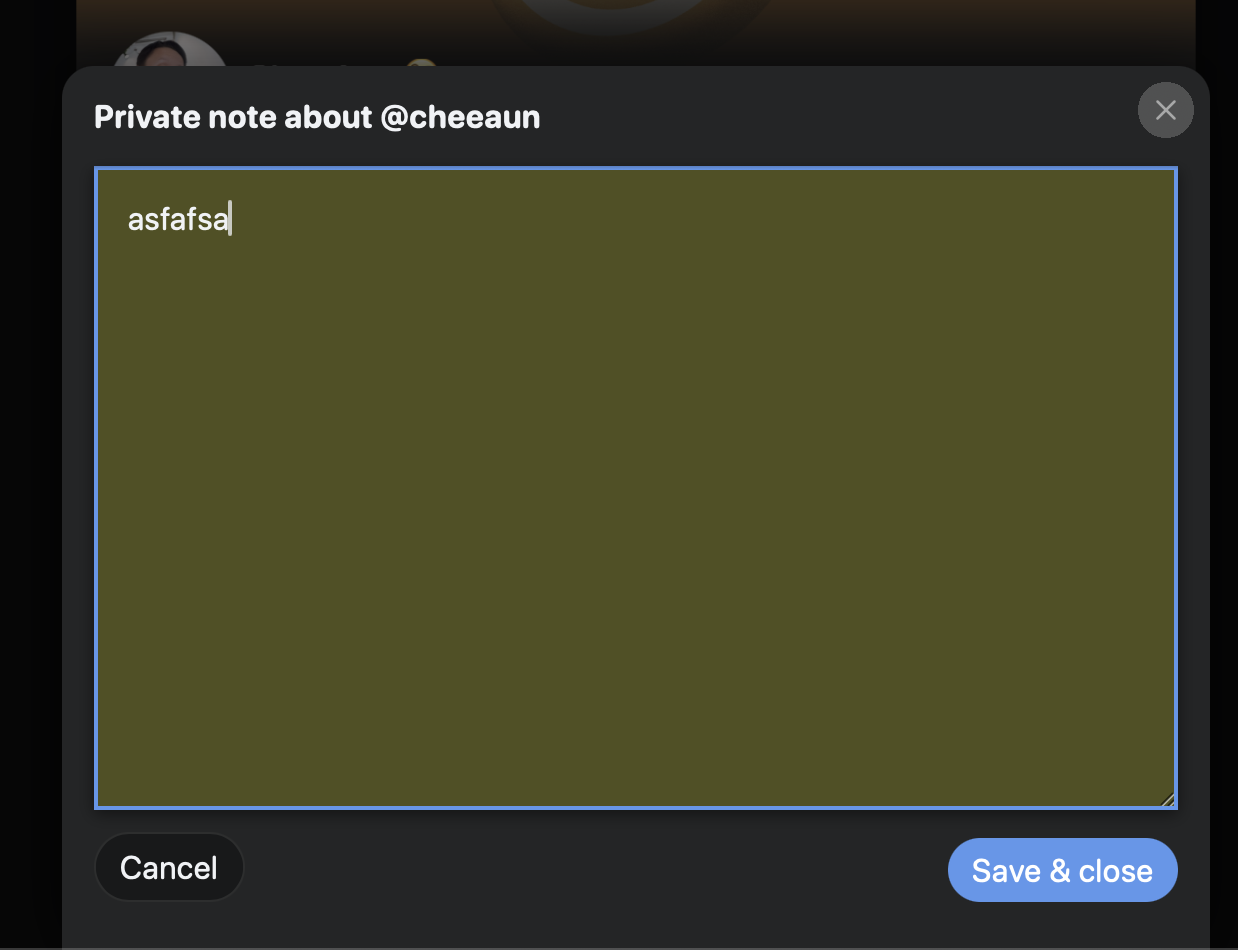
Task: Click the @cheeaun handle in the title
Action: tap(460, 117)
